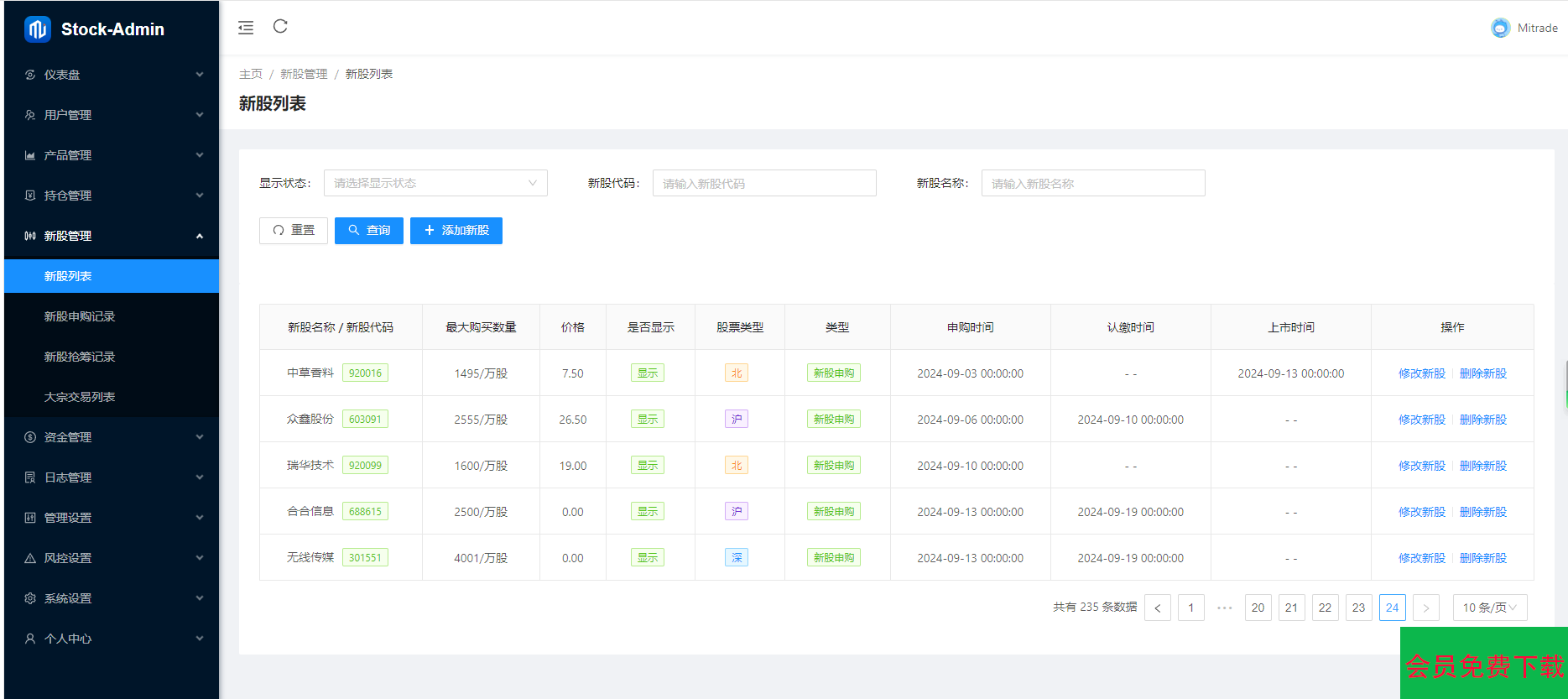Click 新股申购 tag in 瑞华技术 row

click(834, 466)
